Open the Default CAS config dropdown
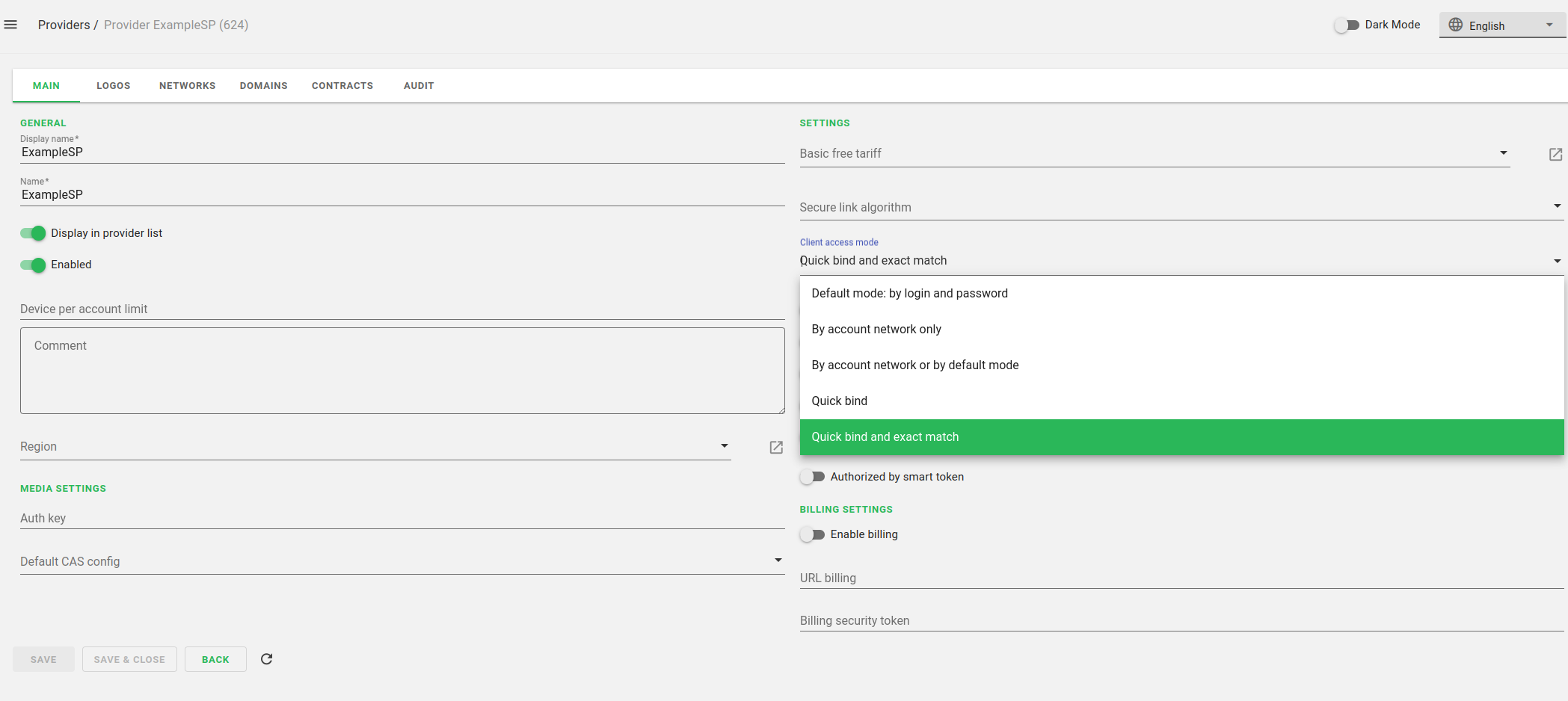Viewport: 1568px width, 701px height. [778, 561]
